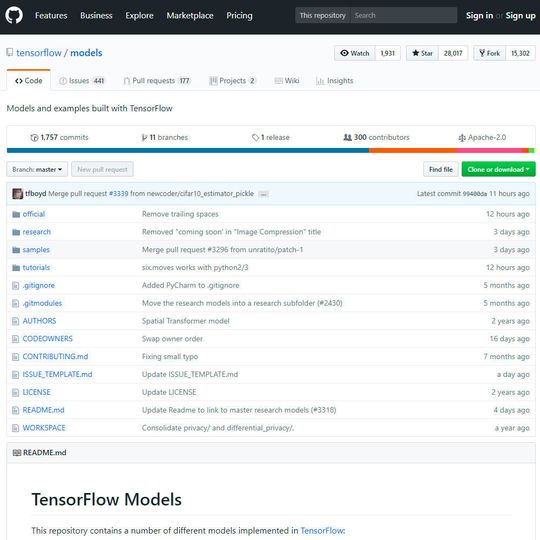Image resolution: width=540 pixels, height=540 pixels.
Task: Open the latest commit hash link
Action: 475,194
